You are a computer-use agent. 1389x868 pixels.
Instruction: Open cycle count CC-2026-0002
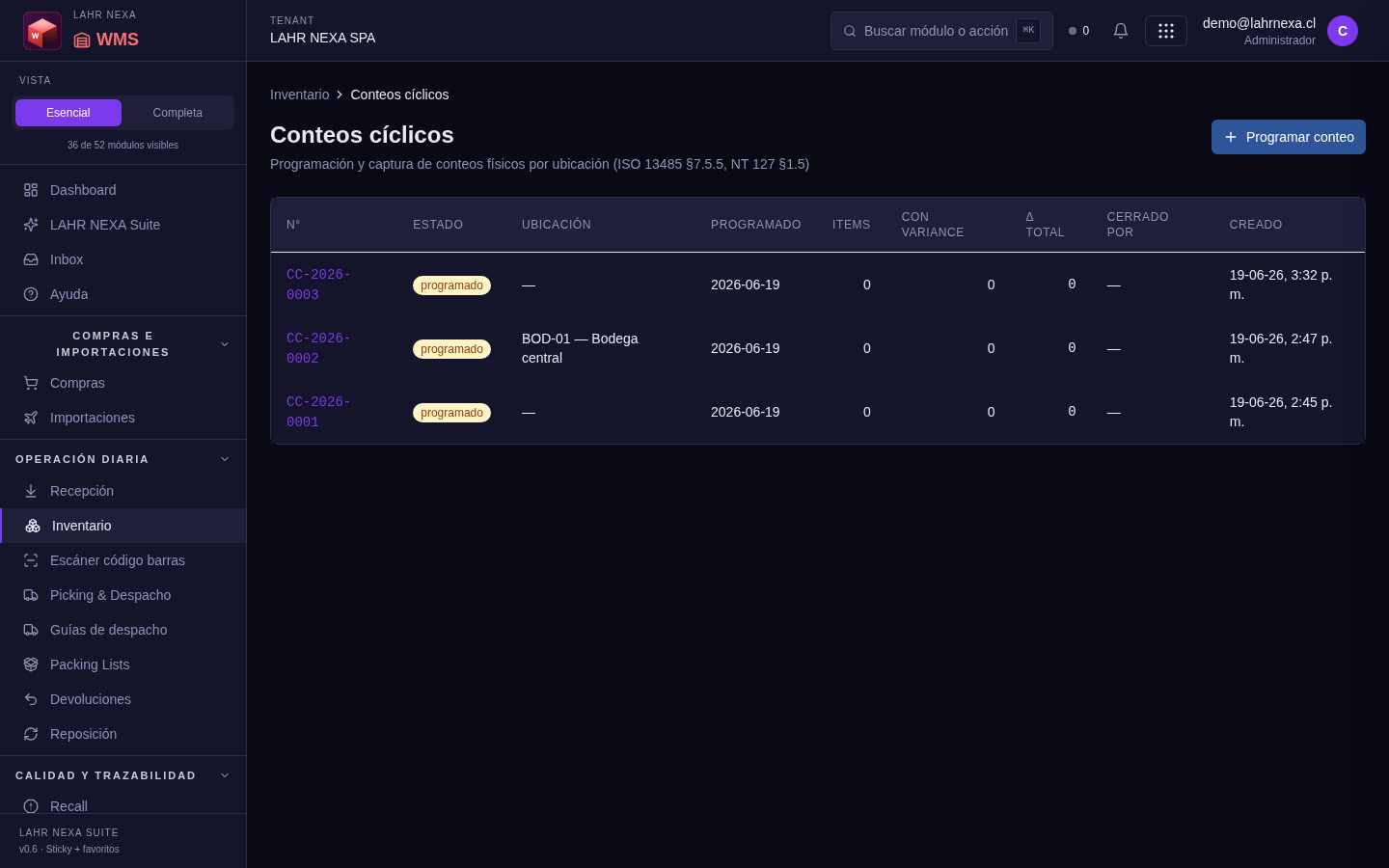pyautogui.click(x=318, y=348)
